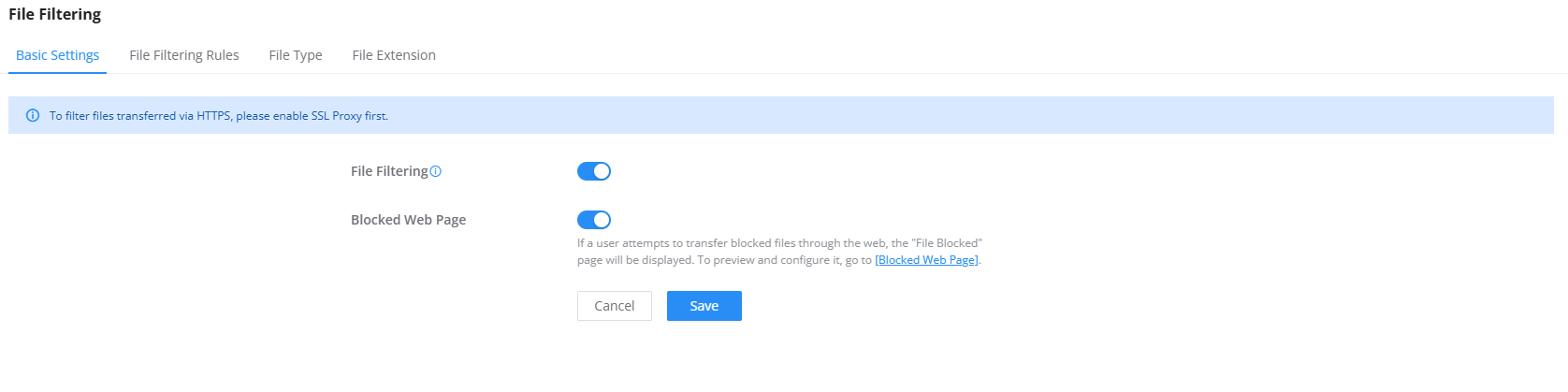Click the File Filtering field label
Viewport: 1568px width, 392px height.
point(389,171)
